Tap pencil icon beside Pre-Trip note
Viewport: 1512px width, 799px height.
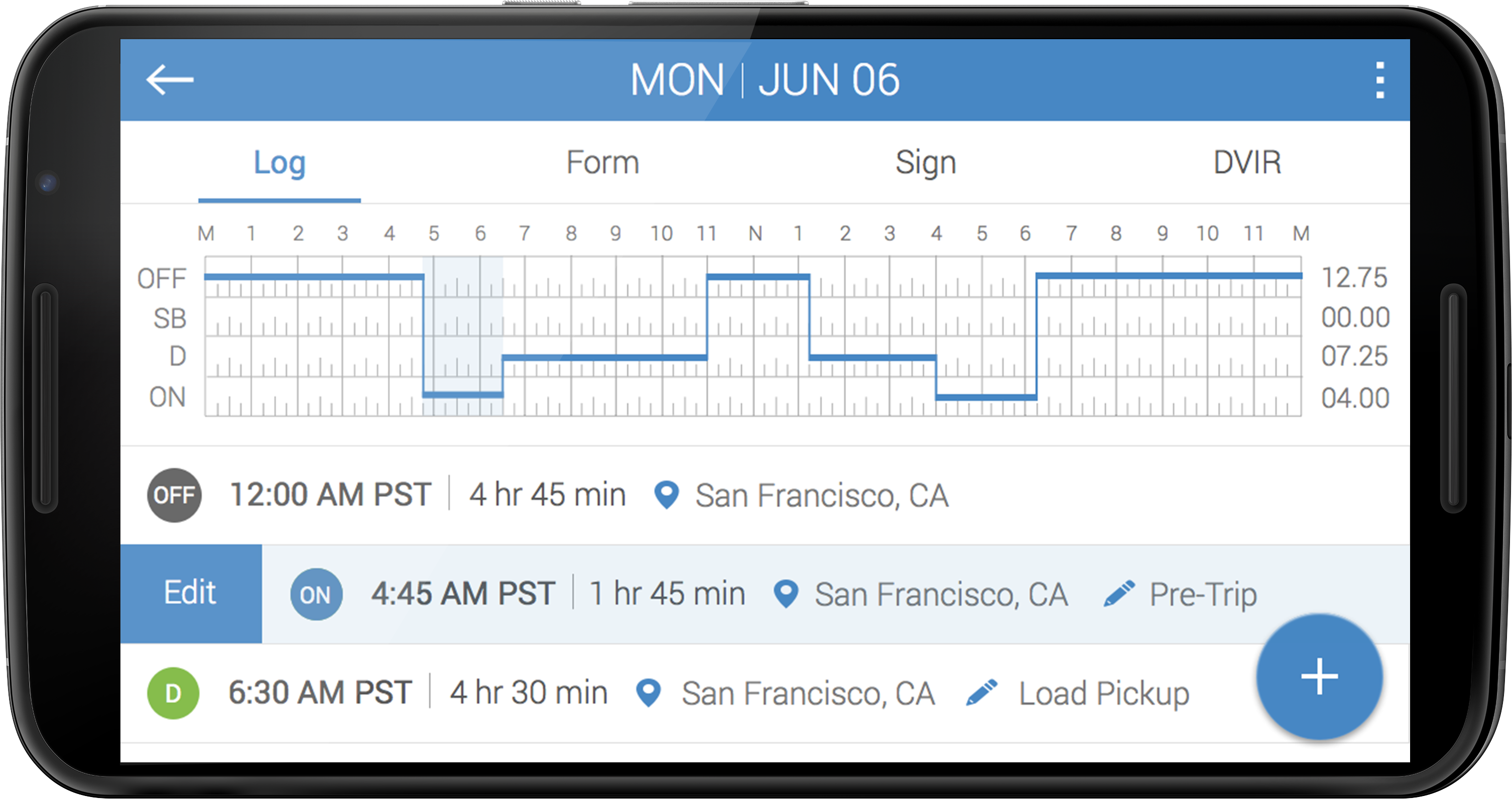1119,594
